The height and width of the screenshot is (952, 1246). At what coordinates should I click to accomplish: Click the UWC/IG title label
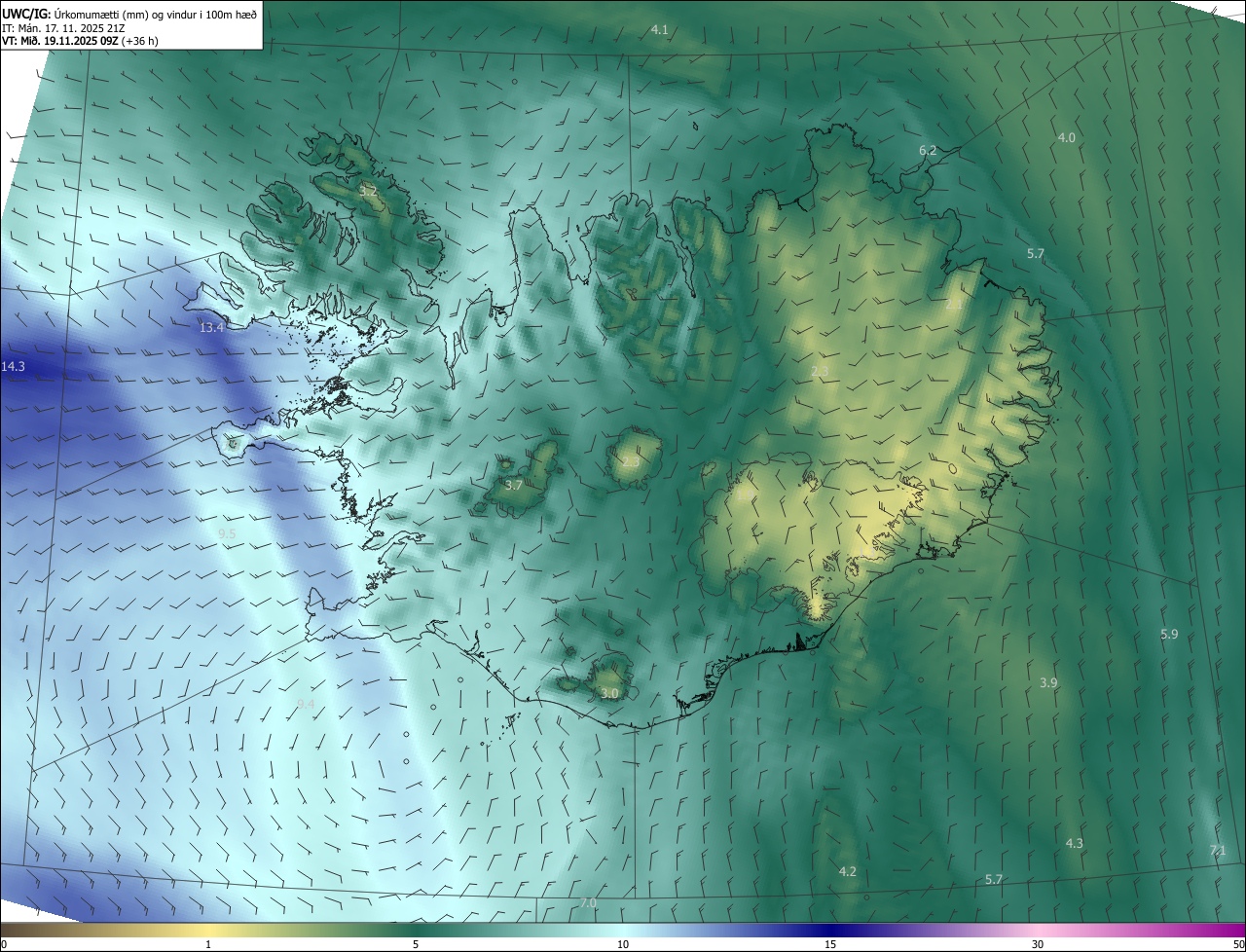(x=27, y=14)
